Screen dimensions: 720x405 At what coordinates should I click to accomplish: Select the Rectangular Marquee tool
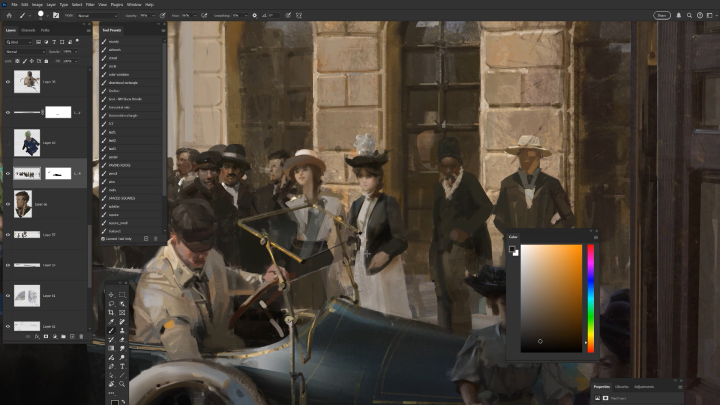(122, 295)
